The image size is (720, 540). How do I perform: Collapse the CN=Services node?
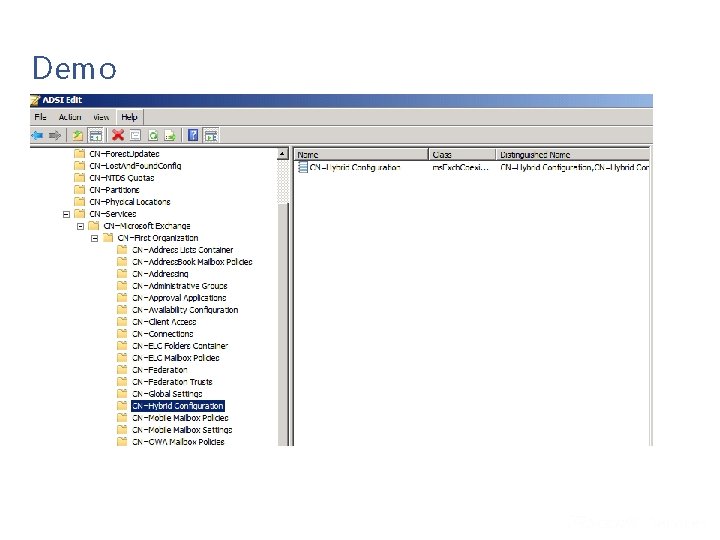click(66, 214)
